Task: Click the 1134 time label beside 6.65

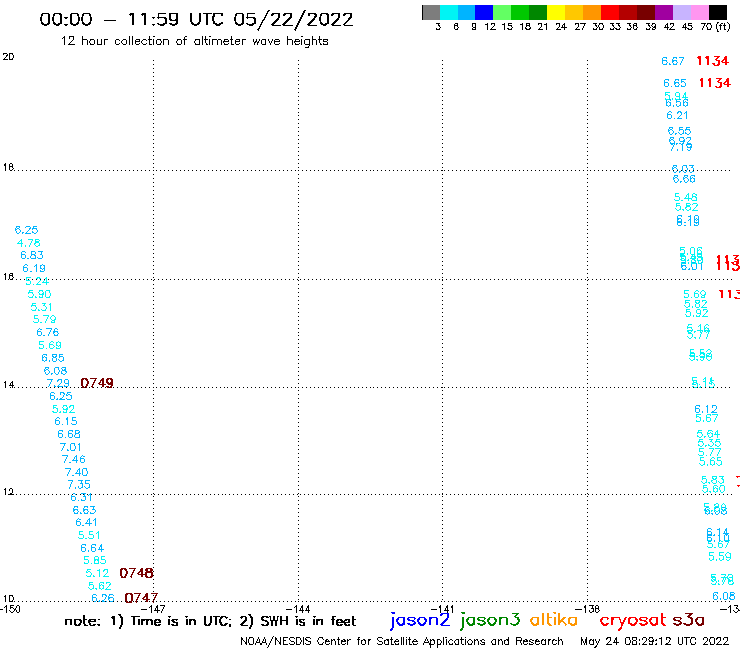Action: click(x=715, y=83)
